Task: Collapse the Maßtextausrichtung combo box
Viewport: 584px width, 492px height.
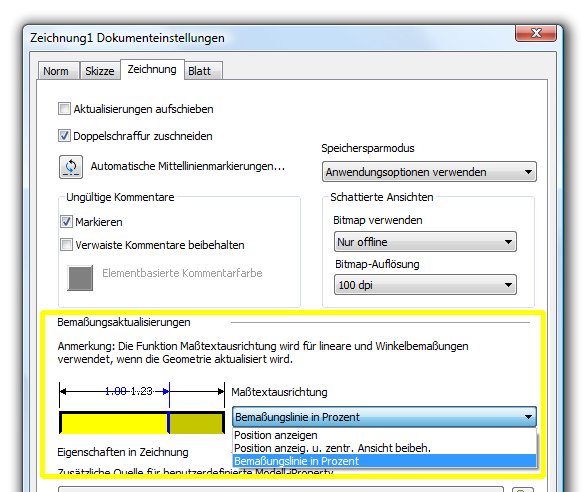Action: click(384, 417)
